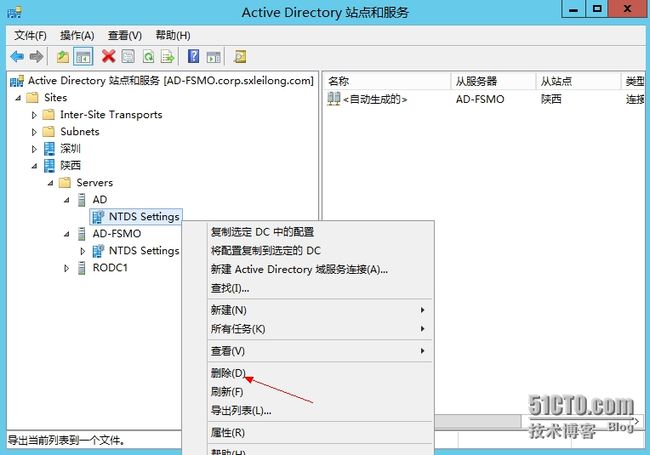Click the Servers folder icon
The height and width of the screenshot is (455, 650).
click(65, 183)
